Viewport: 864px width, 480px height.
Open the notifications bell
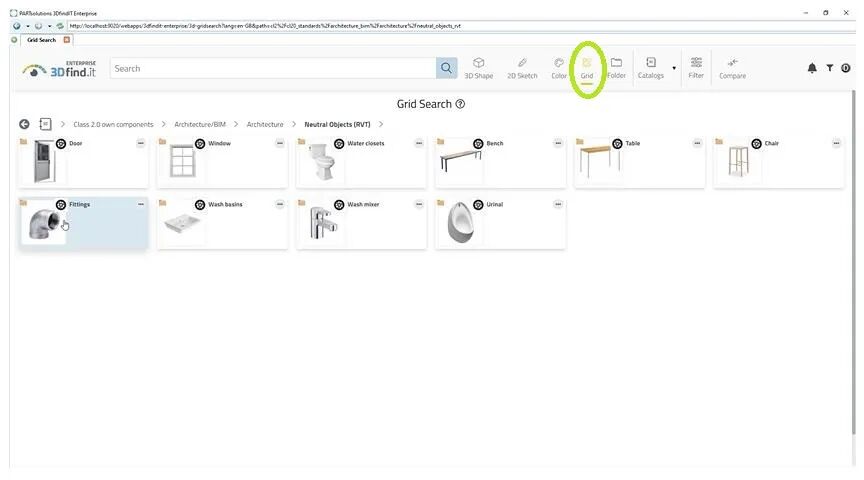(812, 68)
